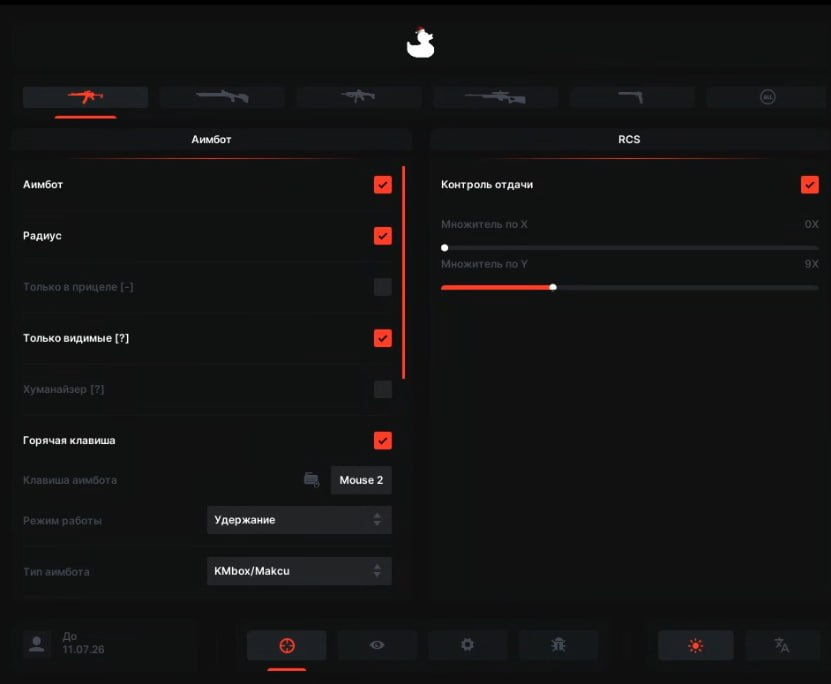The width and height of the screenshot is (831, 684).
Task: Click the user profile avatar icon
Action: [37, 644]
